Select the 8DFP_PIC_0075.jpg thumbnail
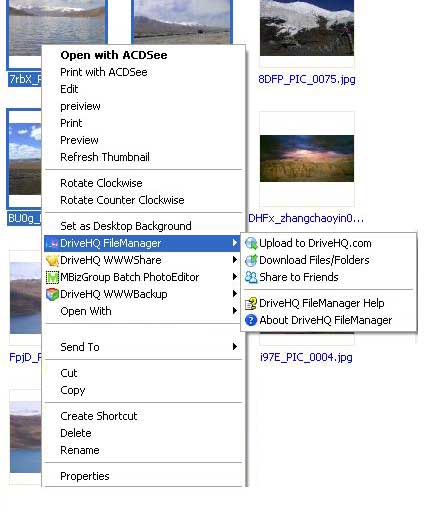The width and height of the screenshot is (432, 522). pos(307,28)
